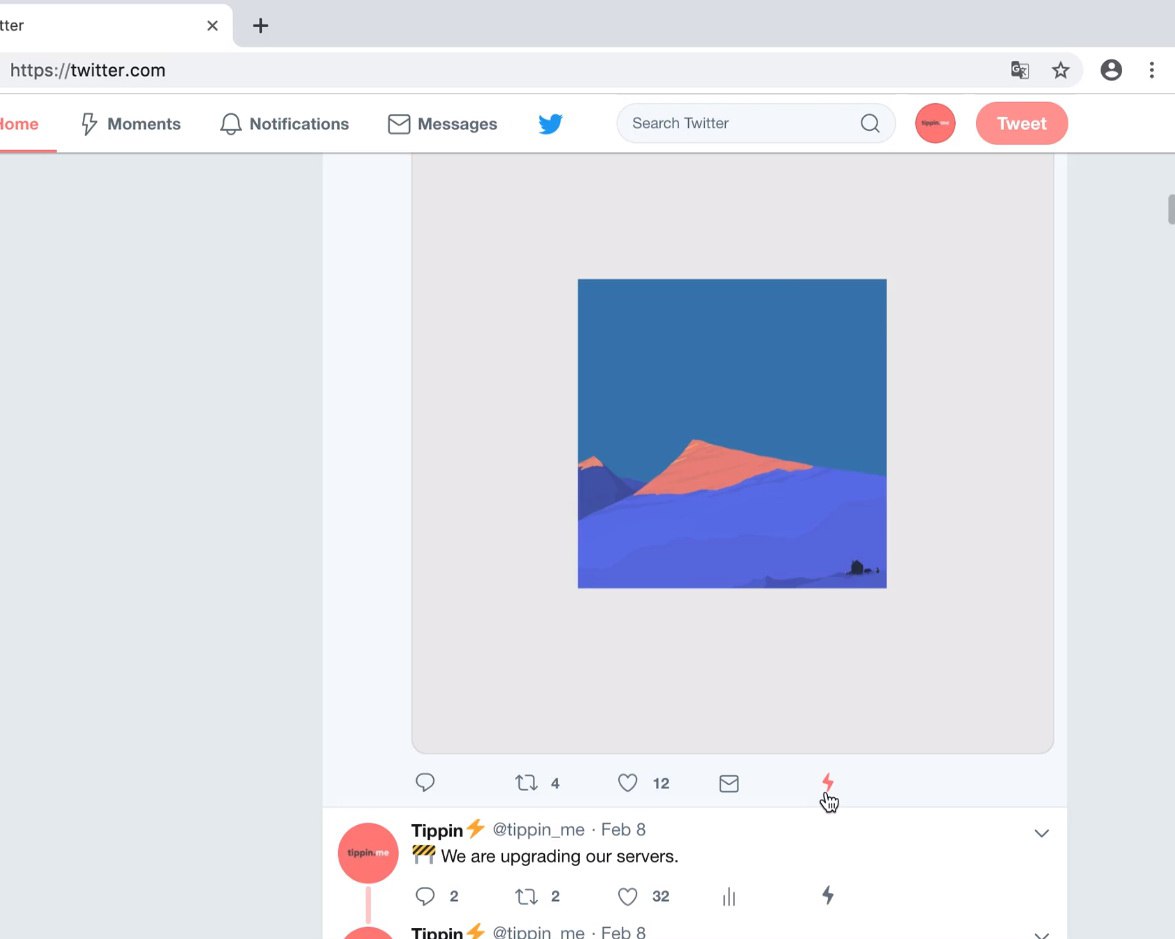
Task: Reply to the mountain image tweet
Action: 425,782
